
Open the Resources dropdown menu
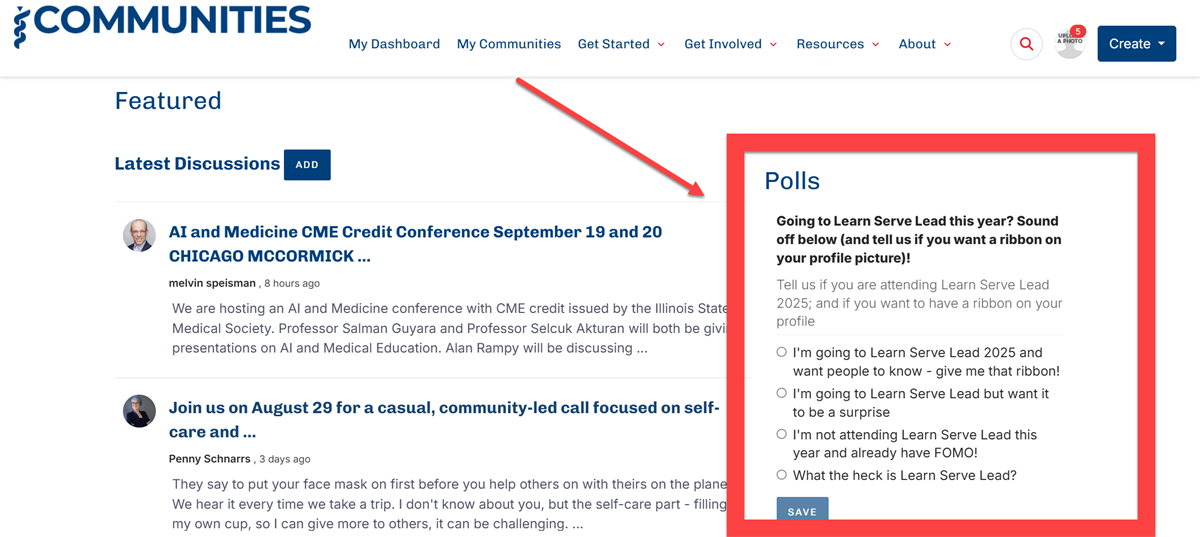point(837,44)
